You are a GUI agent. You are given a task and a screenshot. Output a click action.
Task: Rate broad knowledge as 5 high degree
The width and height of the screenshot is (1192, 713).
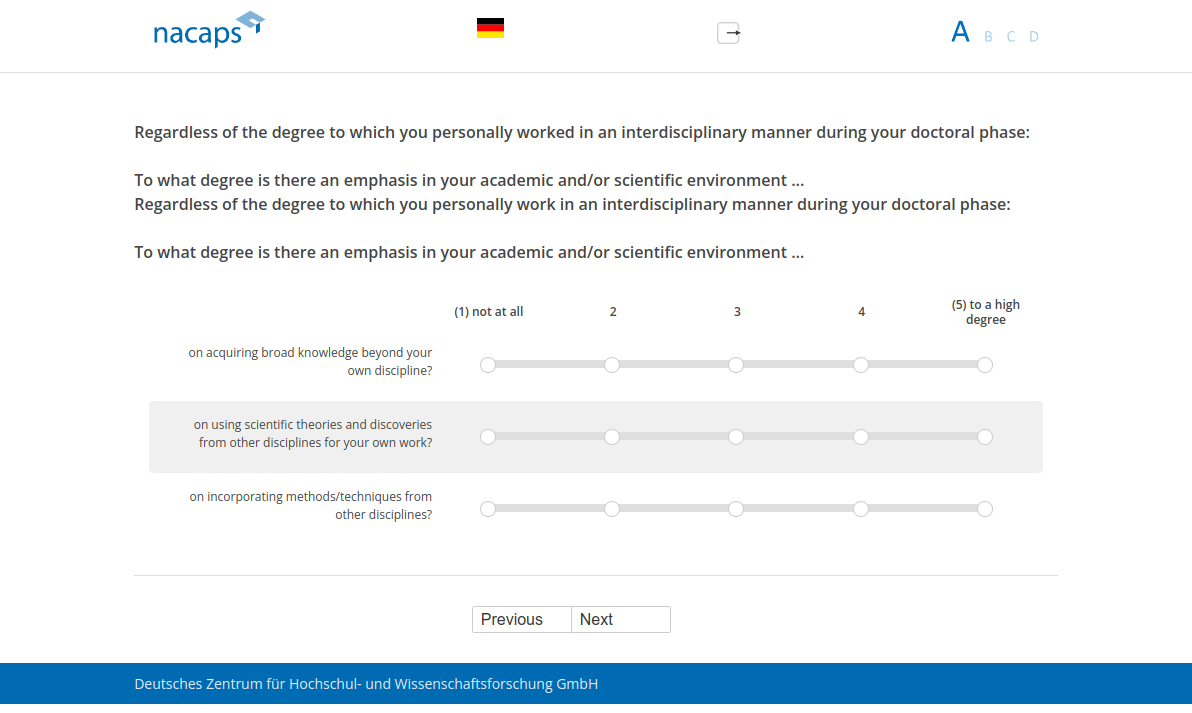[x=985, y=365]
